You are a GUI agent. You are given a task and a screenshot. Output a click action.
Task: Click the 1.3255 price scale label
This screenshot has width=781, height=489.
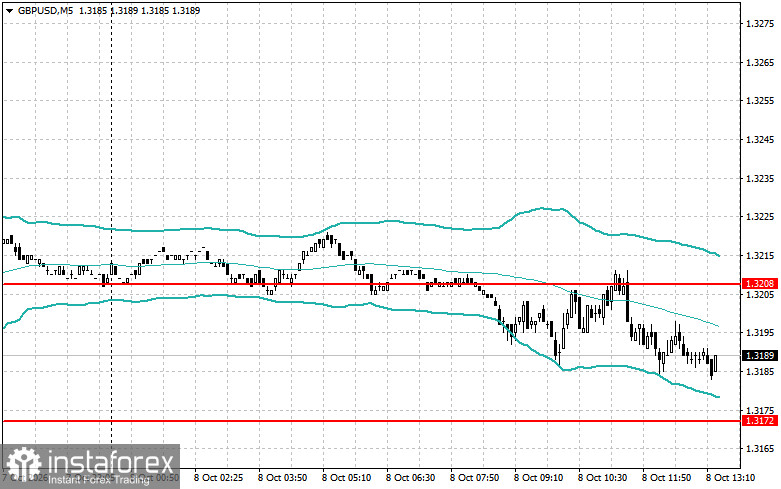(x=760, y=101)
